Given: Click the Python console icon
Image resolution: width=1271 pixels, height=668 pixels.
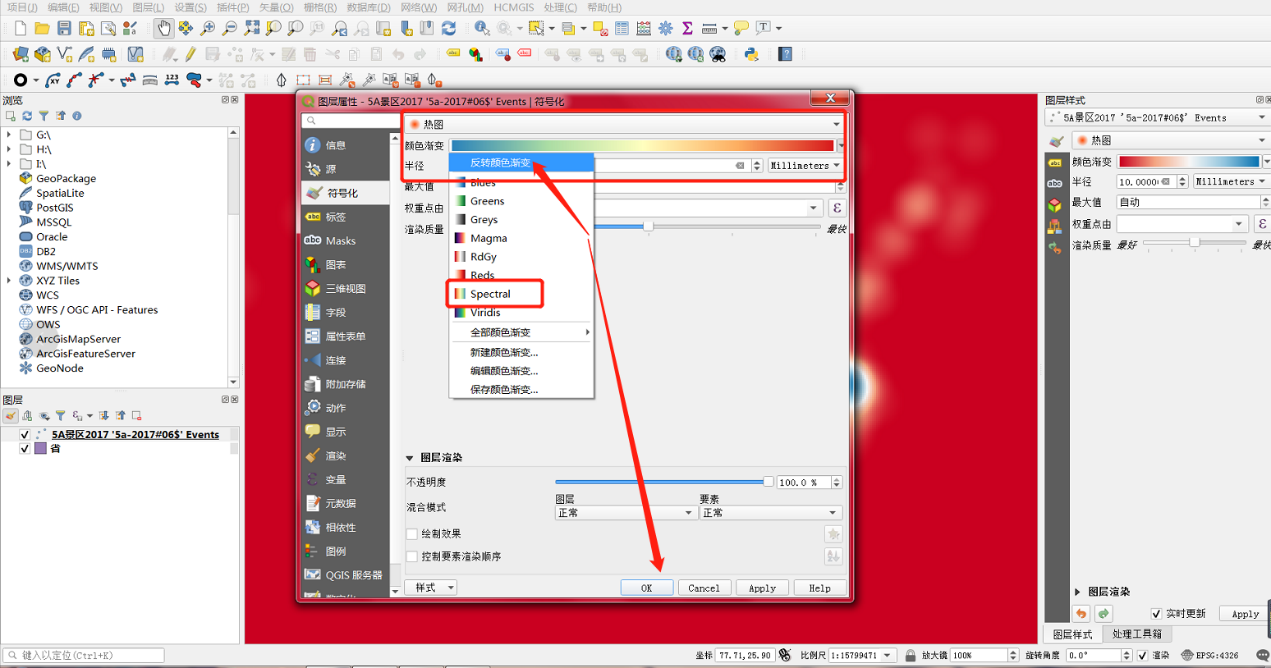Looking at the screenshot, I should coord(750,54).
